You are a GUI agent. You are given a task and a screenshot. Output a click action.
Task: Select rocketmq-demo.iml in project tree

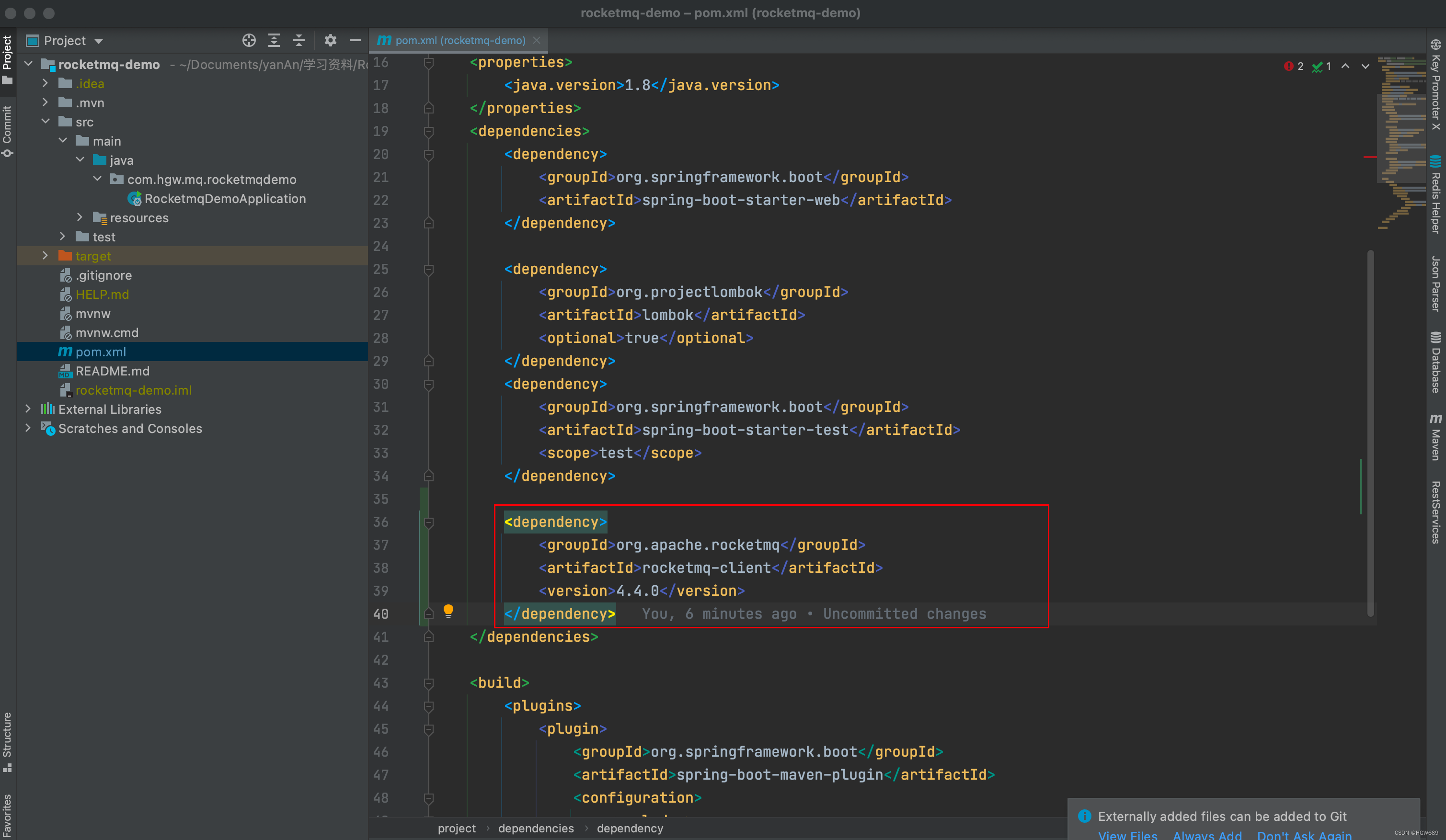coord(133,390)
